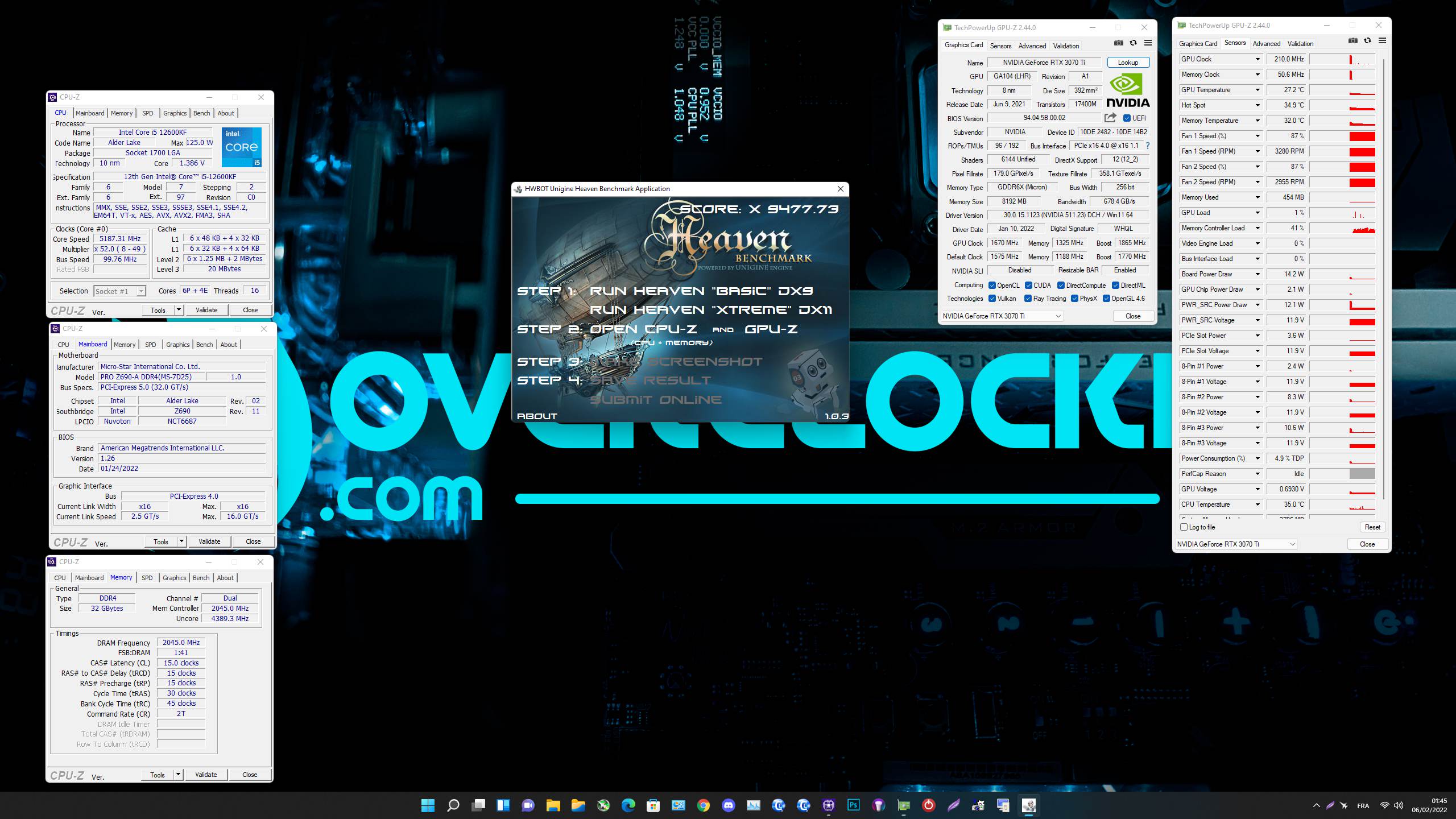
Task: Click GPU Clock sensor graph
Action: point(1342,59)
